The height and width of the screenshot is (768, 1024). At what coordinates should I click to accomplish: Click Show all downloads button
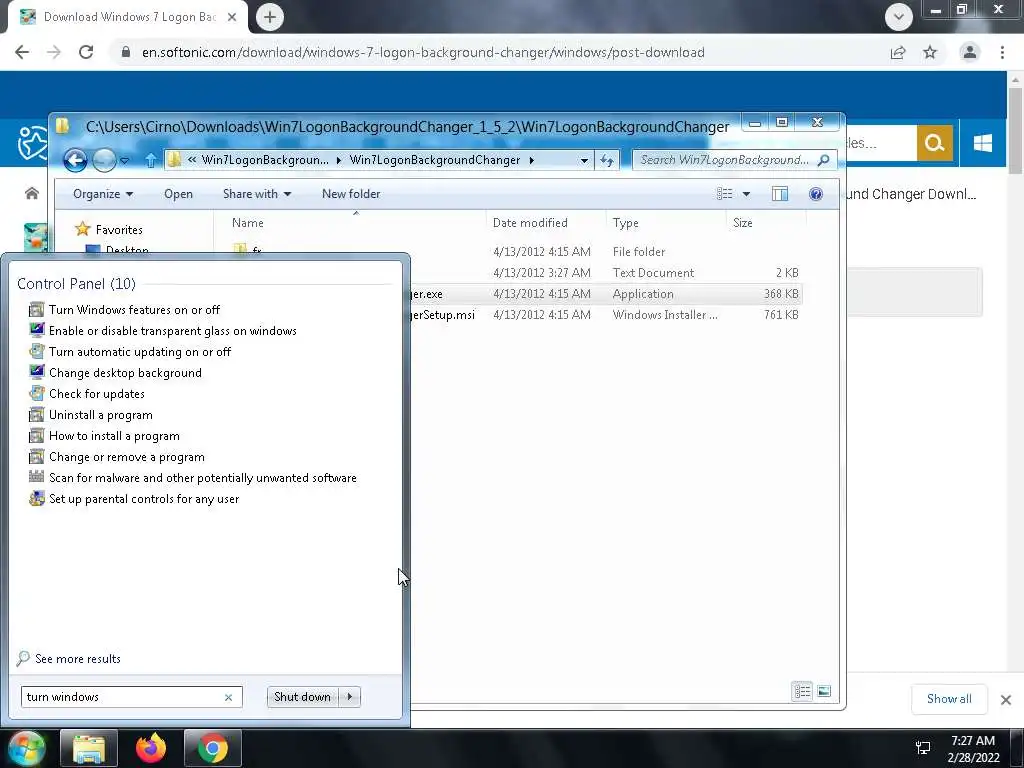950,699
